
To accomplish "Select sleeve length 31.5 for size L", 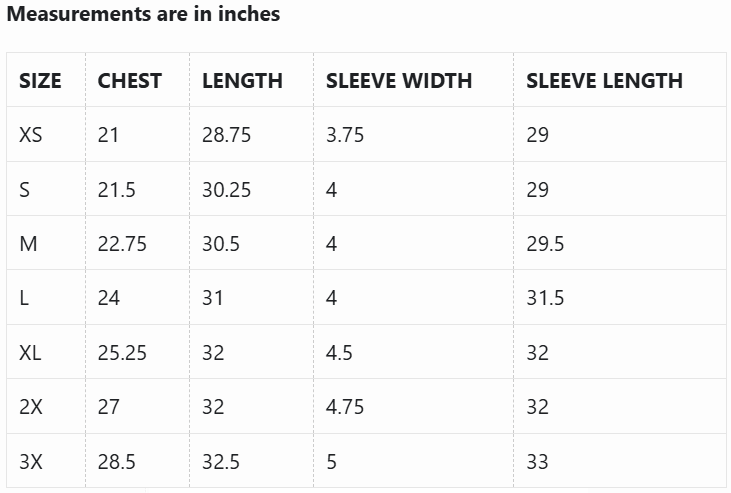I will [x=545, y=298].
